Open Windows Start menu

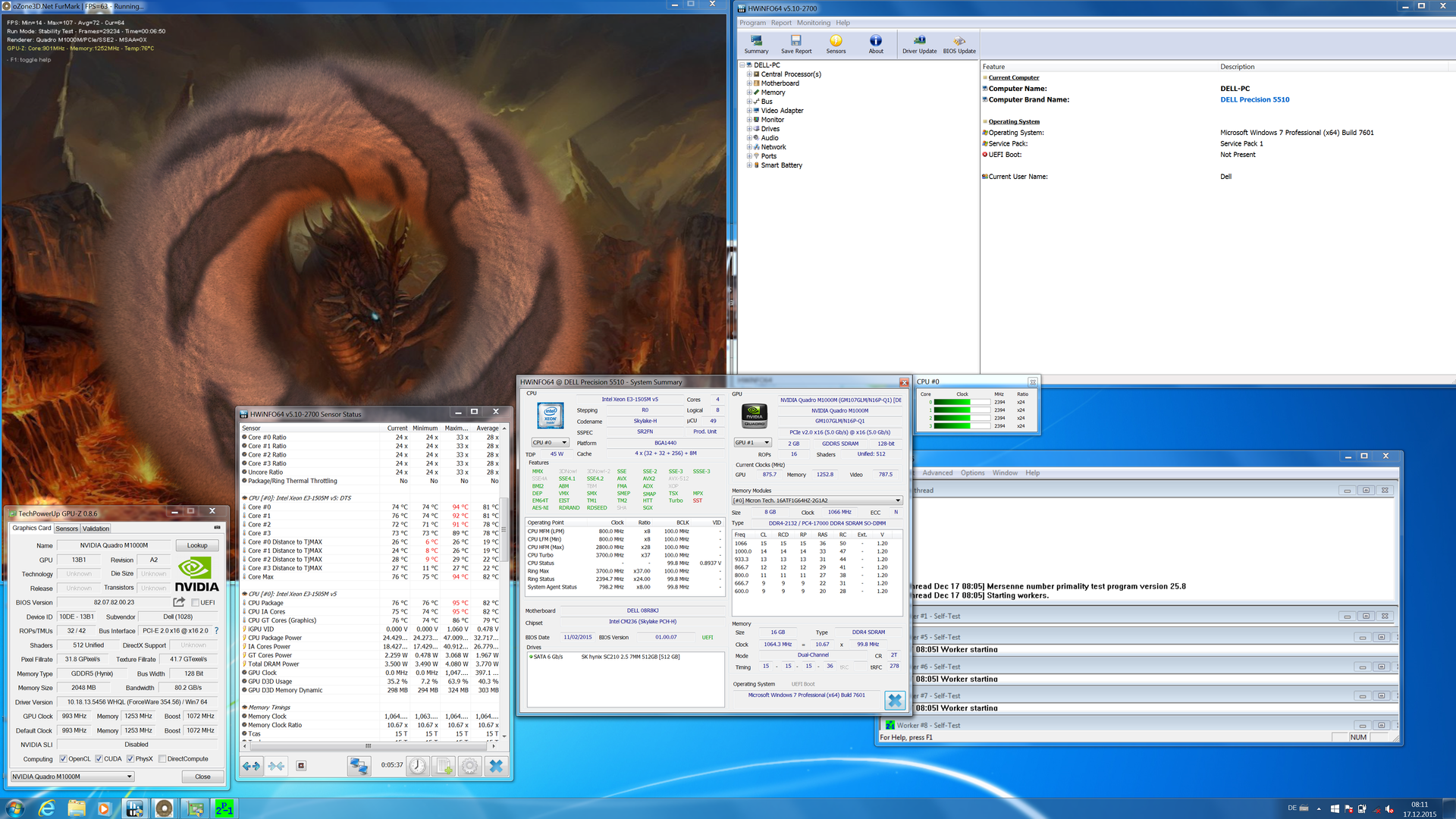click(14, 808)
